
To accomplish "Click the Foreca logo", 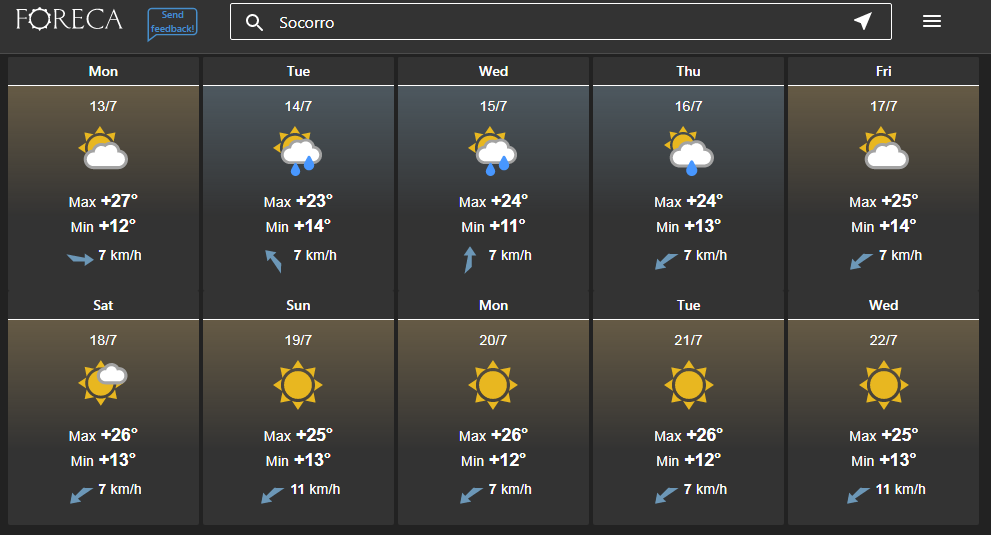I will [x=69, y=20].
